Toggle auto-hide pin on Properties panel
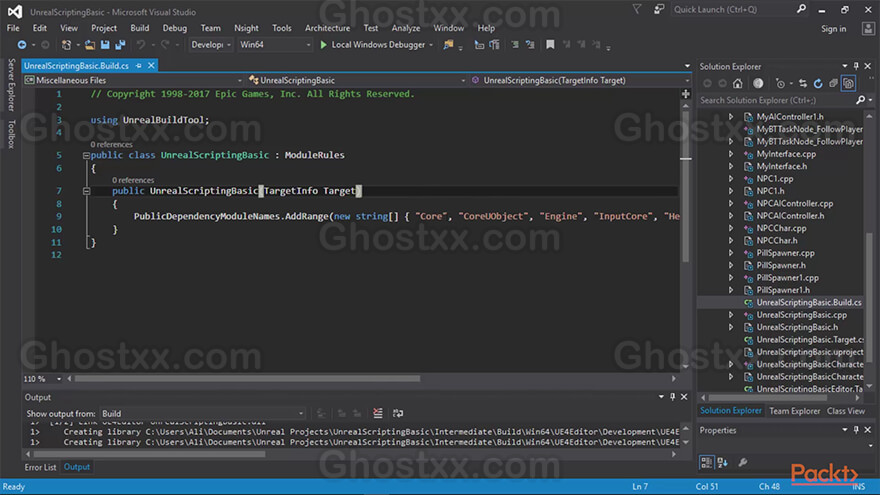 click(856, 430)
